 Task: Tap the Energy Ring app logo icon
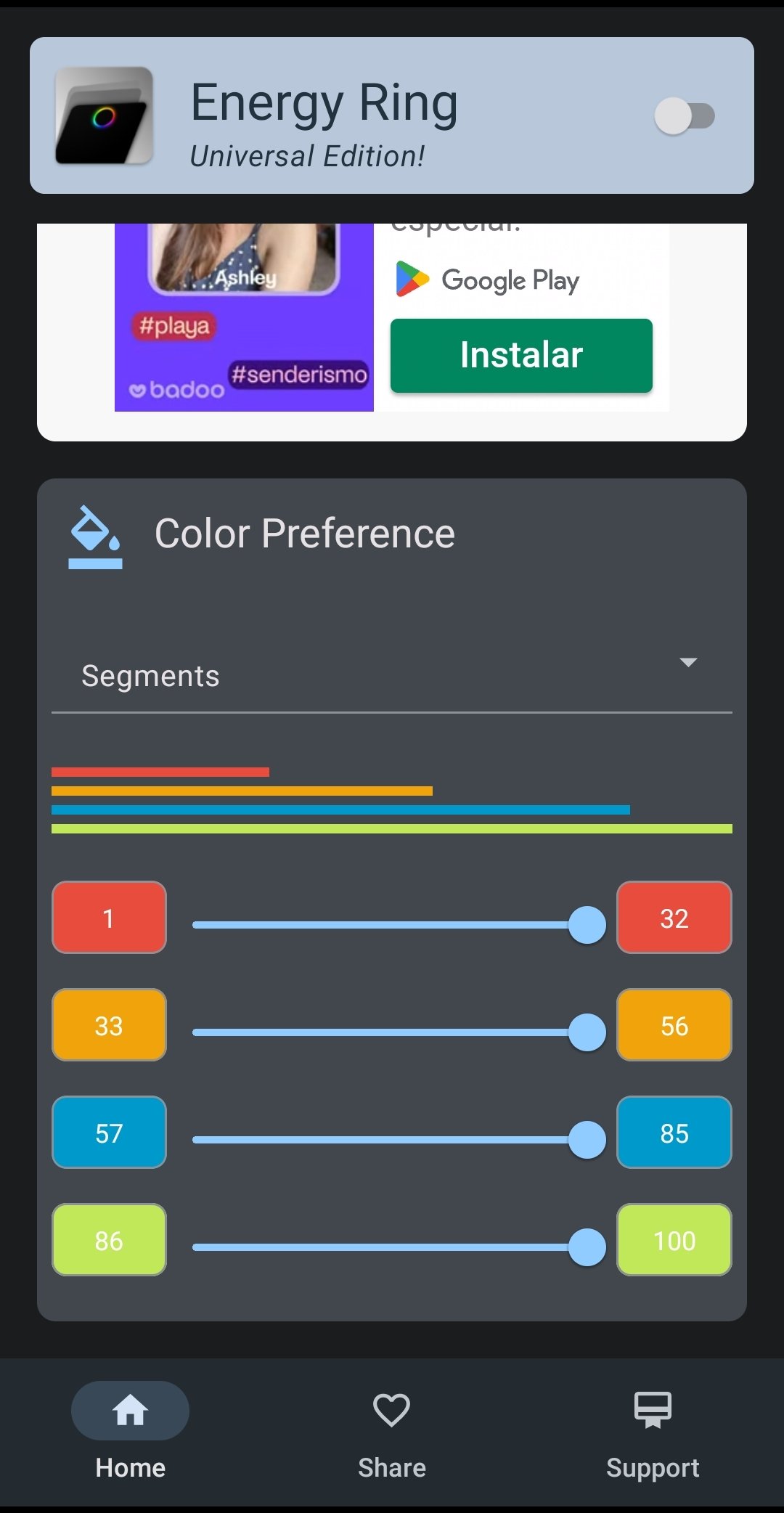(104, 115)
